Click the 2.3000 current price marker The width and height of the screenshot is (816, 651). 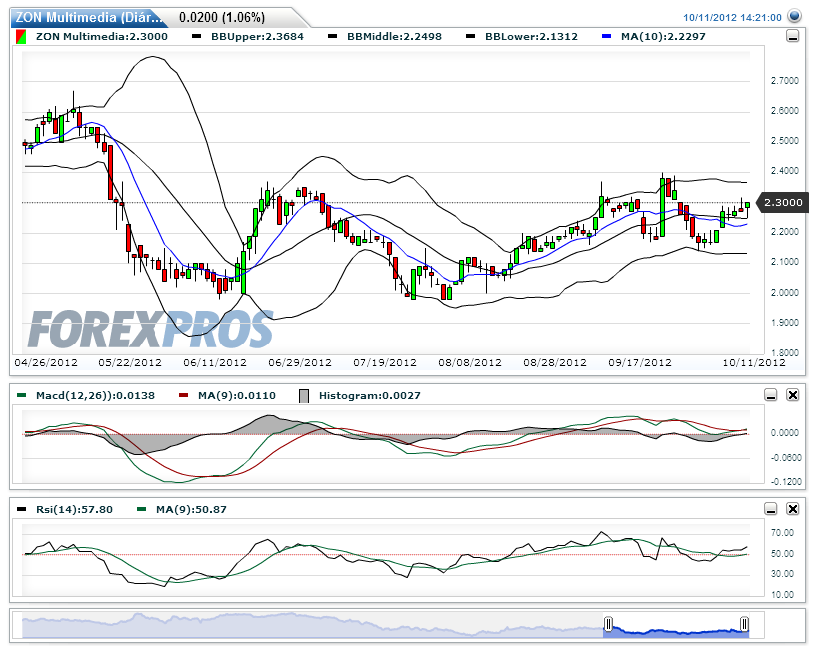(x=782, y=202)
